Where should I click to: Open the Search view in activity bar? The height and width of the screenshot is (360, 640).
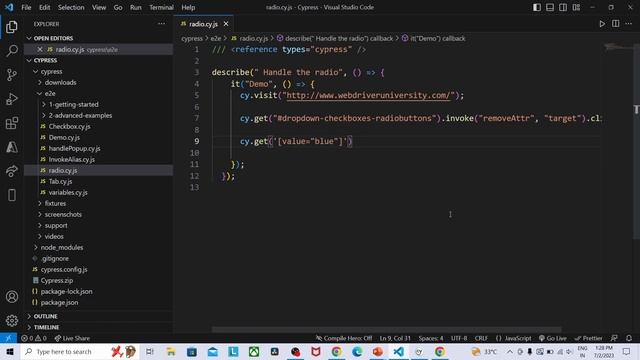[12, 51]
